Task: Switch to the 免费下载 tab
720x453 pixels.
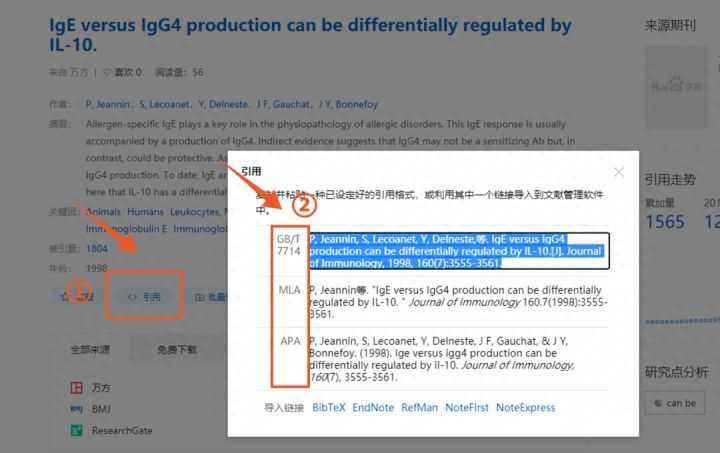Action: (x=177, y=350)
